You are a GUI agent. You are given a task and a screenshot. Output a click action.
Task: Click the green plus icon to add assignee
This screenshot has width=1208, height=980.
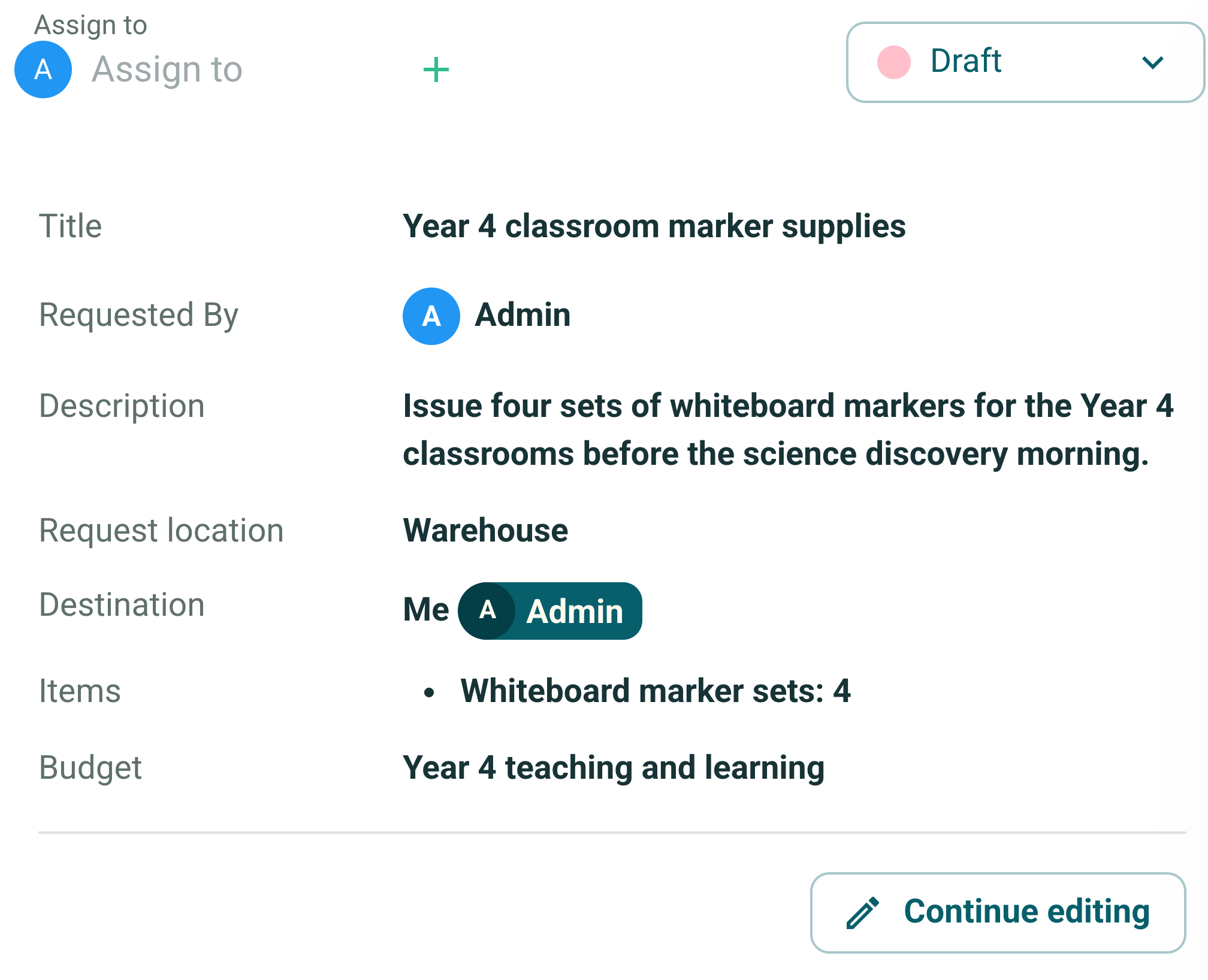tap(436, 70)
